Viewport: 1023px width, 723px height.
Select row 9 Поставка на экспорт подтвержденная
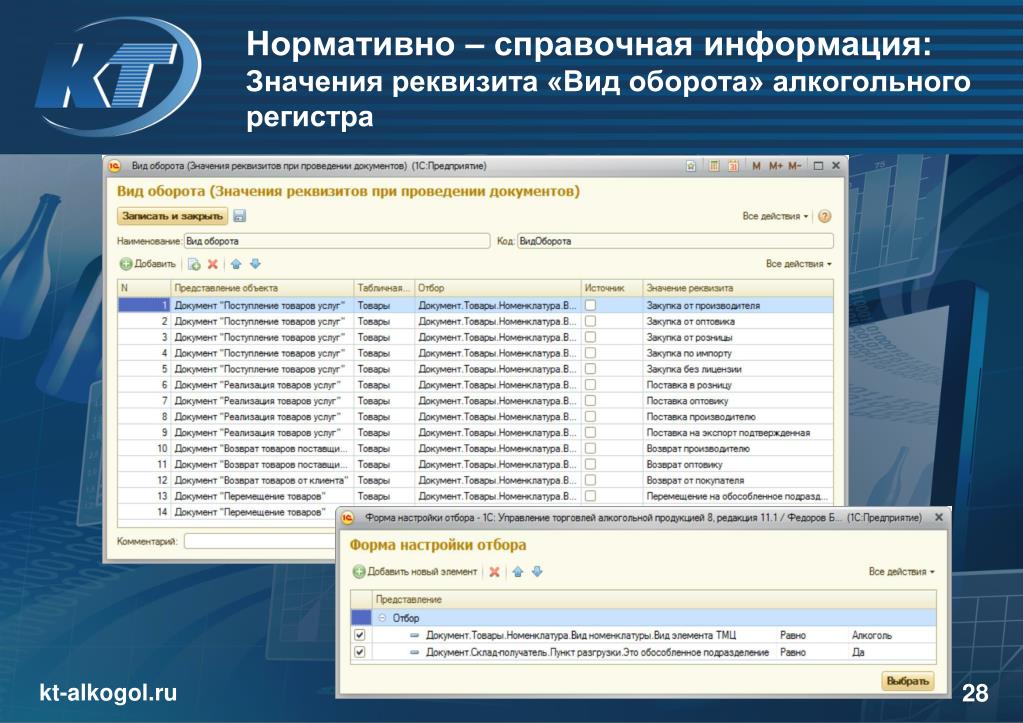(x=475, y=433)
